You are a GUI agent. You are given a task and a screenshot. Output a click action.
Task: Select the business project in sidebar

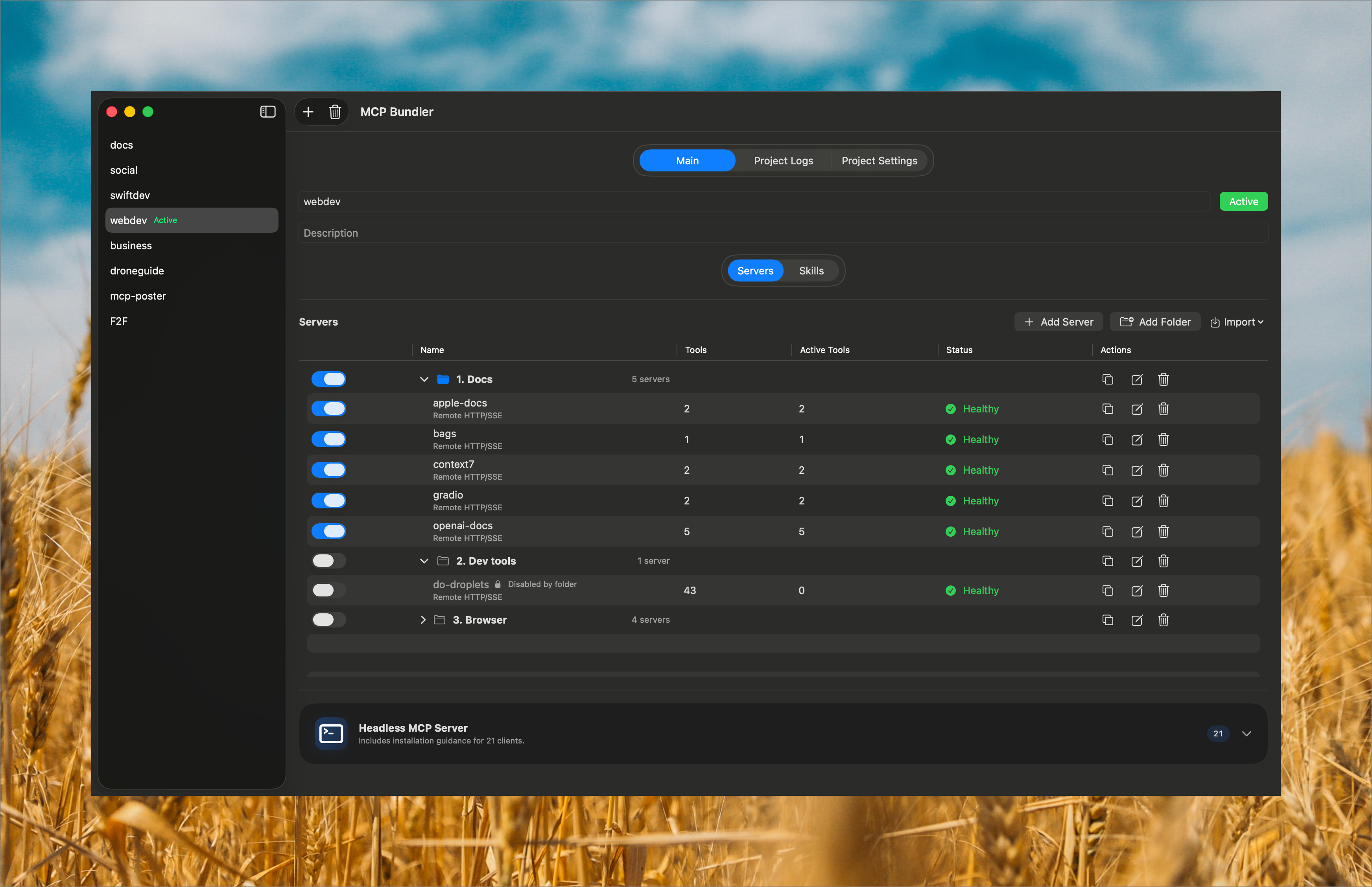191,246
